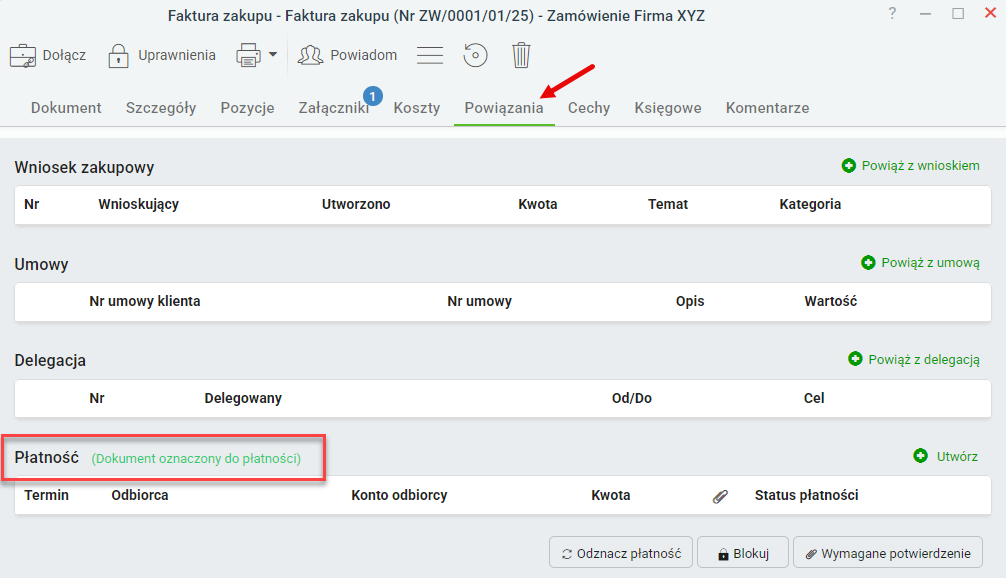Click the Wartość column header
The width and height of the screenshot is (1006, 578).
(x=831, y=301)
